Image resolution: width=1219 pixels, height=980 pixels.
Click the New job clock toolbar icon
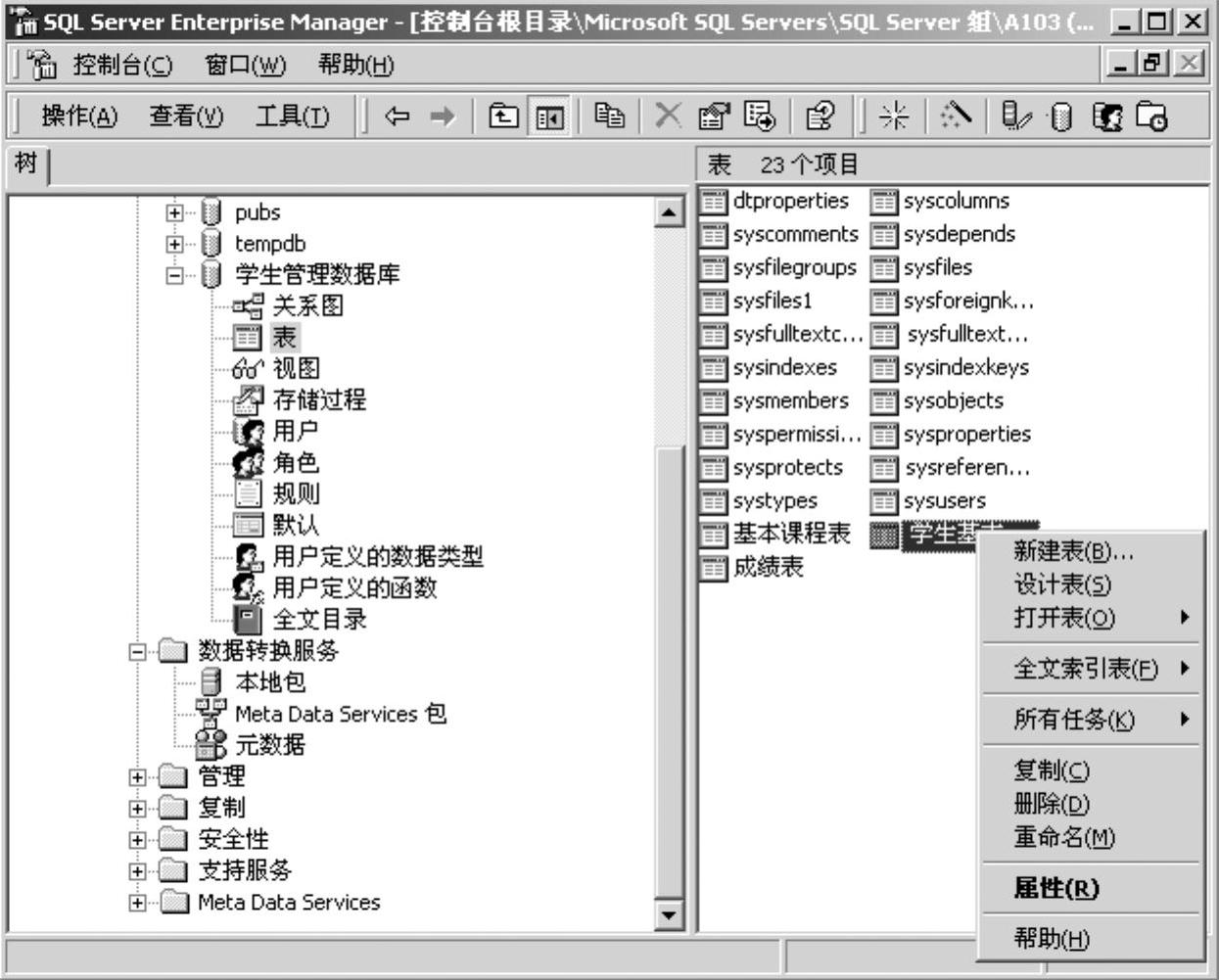coord(1151,117)
